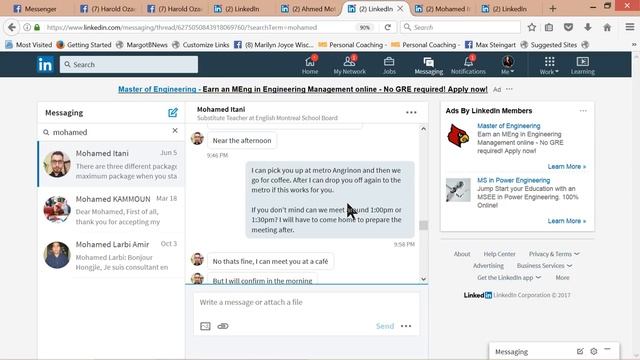
Task: Open the Advertising footer link
Action: tap(488, 266)
